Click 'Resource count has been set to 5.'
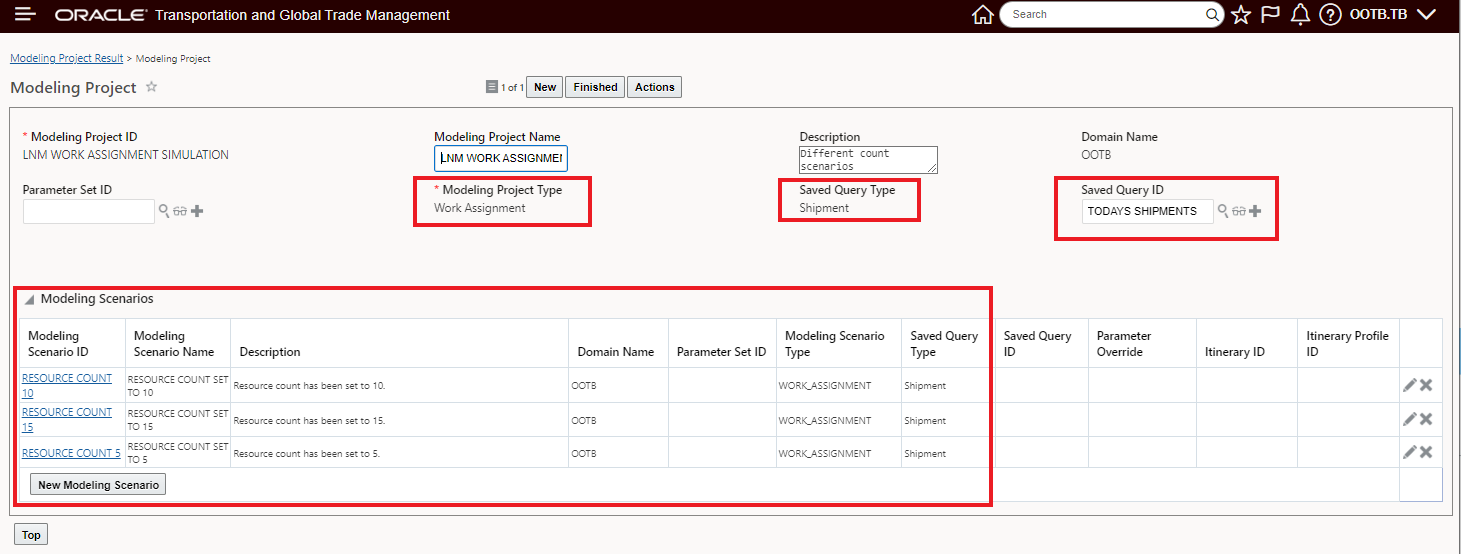Screen dimensions: 1461x554 (x=306, y=454)
